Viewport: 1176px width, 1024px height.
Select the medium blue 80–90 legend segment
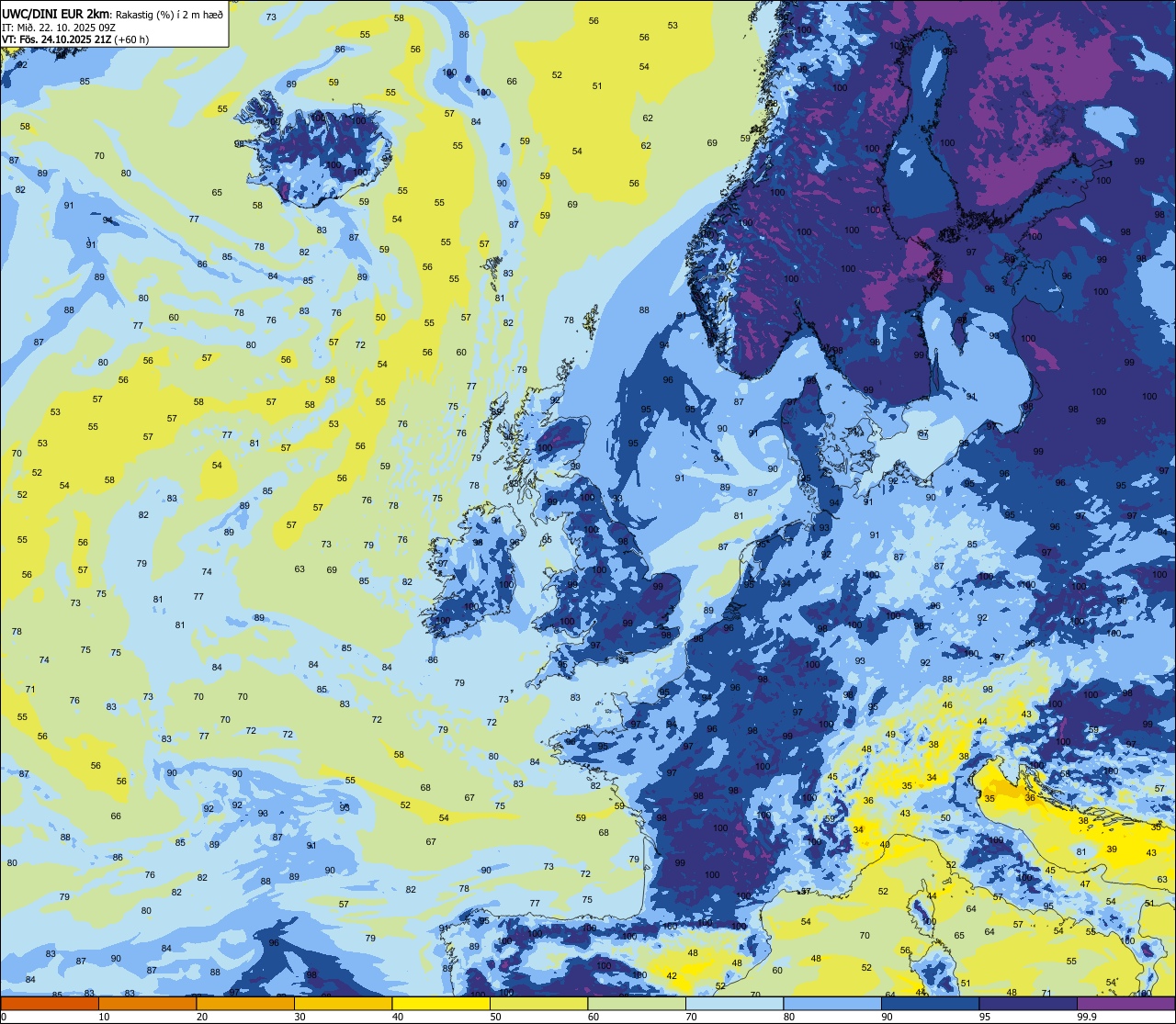pyautogui.click(x=832, y=1004)
